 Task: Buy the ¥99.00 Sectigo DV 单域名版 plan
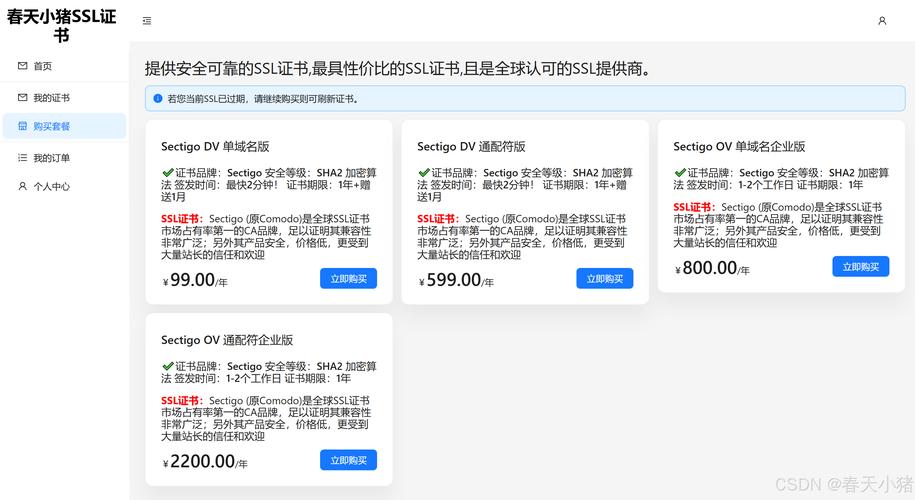pos(348,279)
